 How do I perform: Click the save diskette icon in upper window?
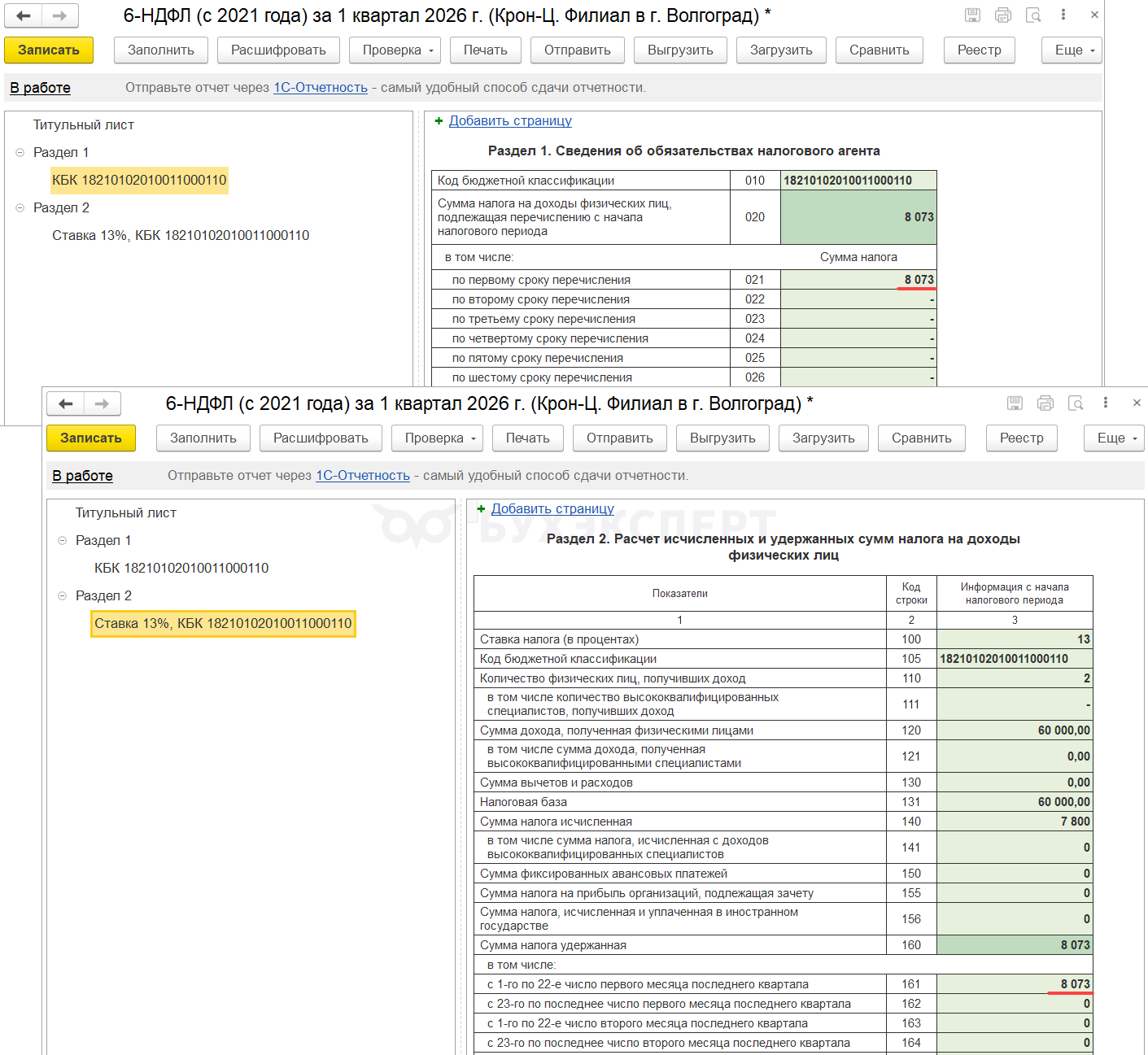[x=972, y=15]
